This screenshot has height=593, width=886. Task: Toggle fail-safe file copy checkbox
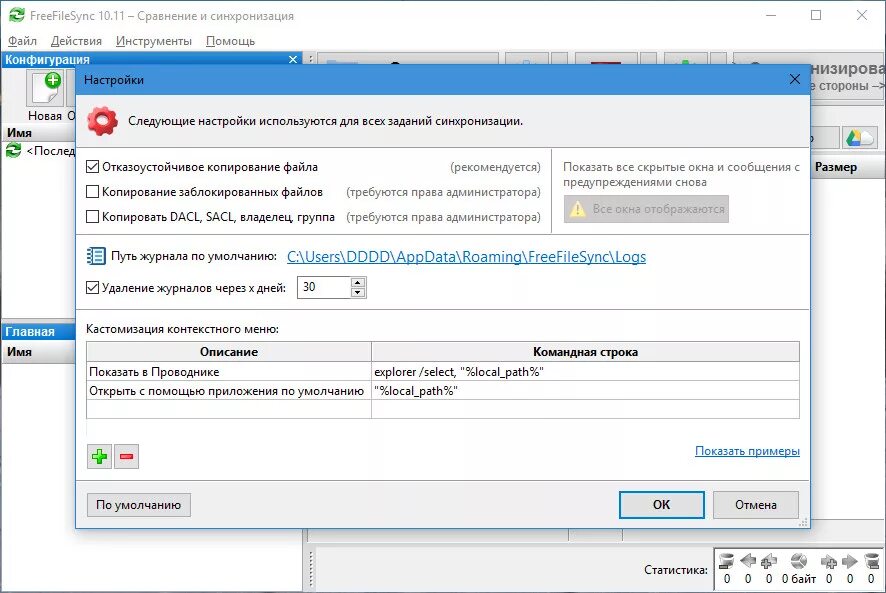coord(92,167)
